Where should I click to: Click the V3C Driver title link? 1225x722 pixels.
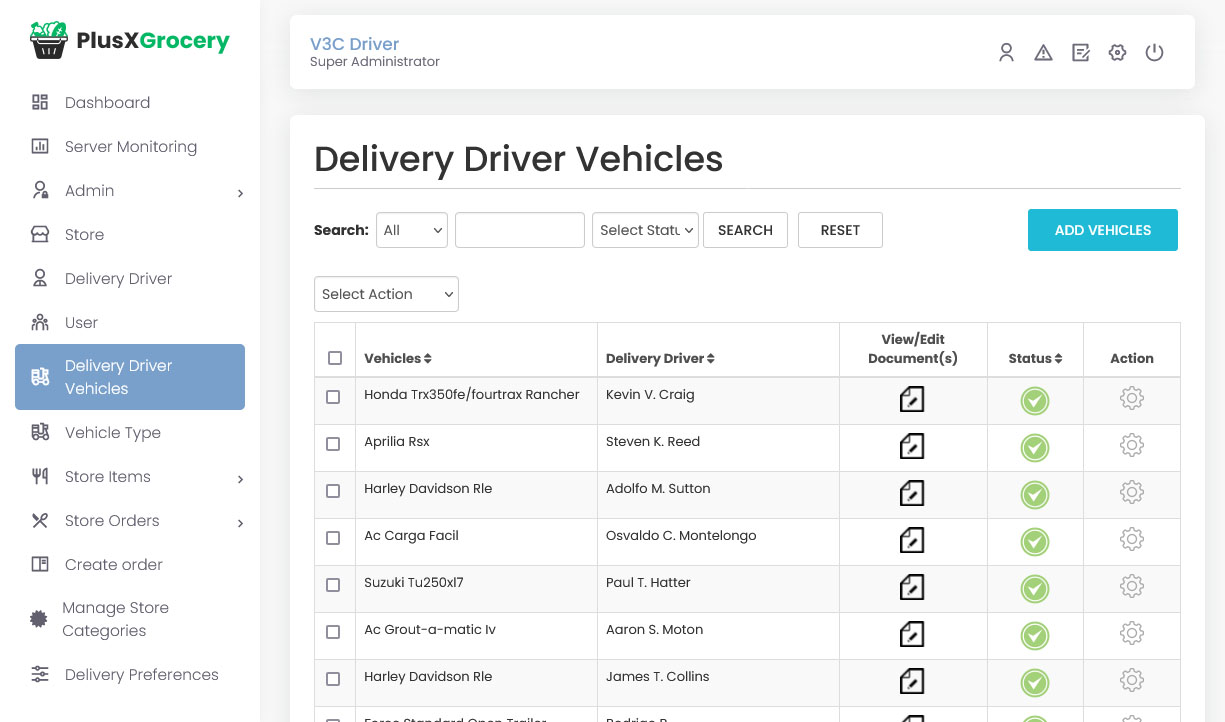(354, 44)
